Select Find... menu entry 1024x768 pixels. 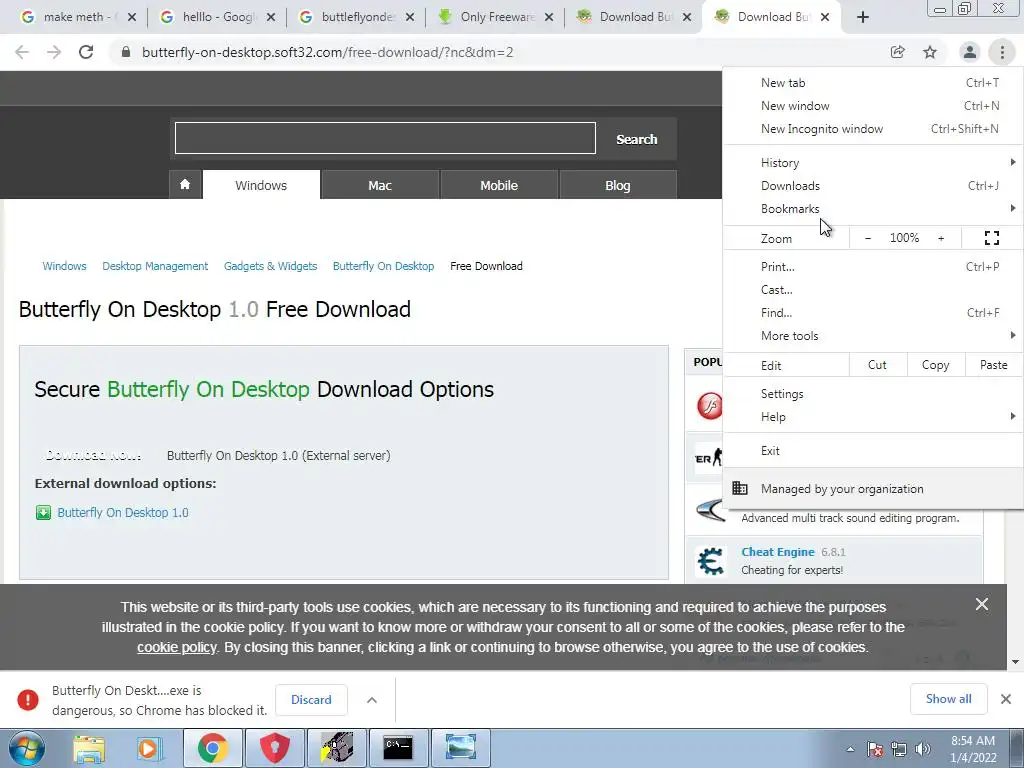tap(872, 313)
